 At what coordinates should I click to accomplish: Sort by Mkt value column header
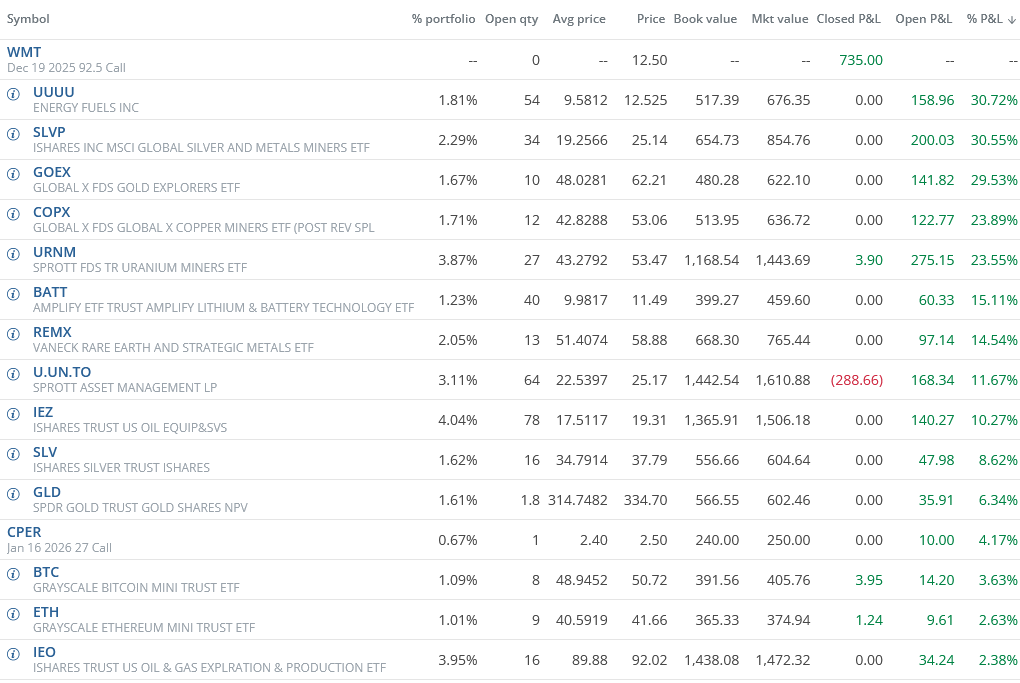tap(779, 19)
